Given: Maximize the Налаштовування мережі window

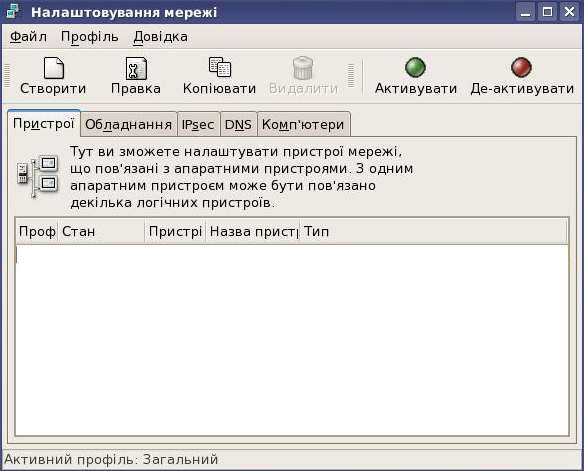Looking at the screenshot, I should 547,12.
